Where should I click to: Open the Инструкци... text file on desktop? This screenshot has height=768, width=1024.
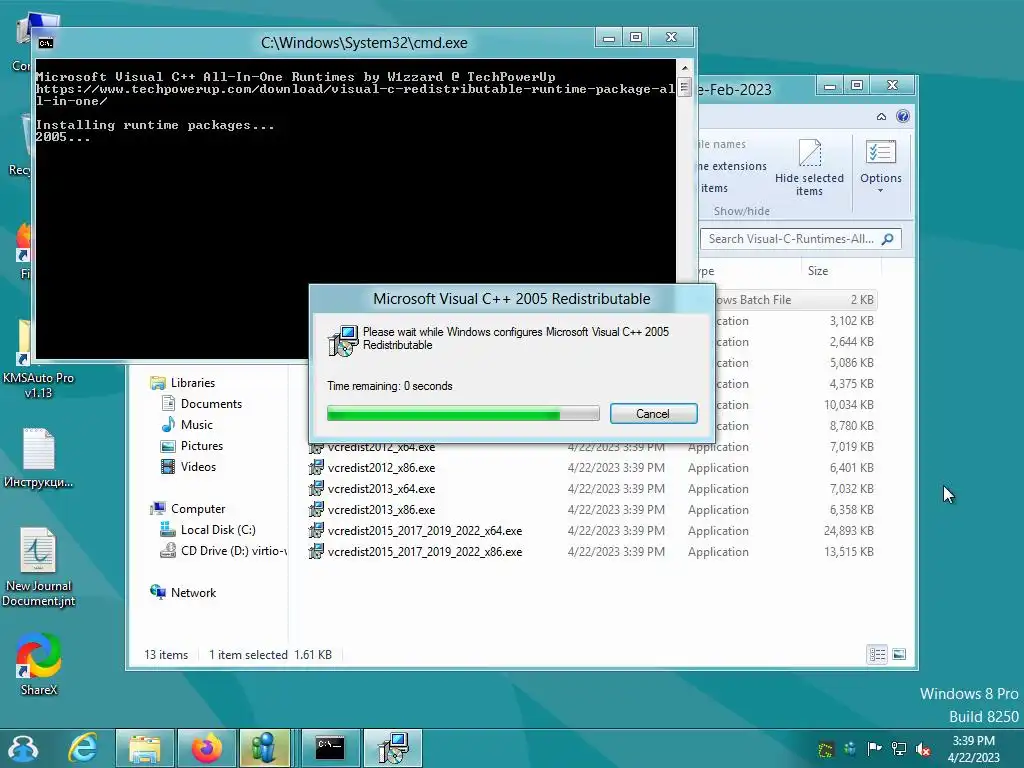pos(38,458)
